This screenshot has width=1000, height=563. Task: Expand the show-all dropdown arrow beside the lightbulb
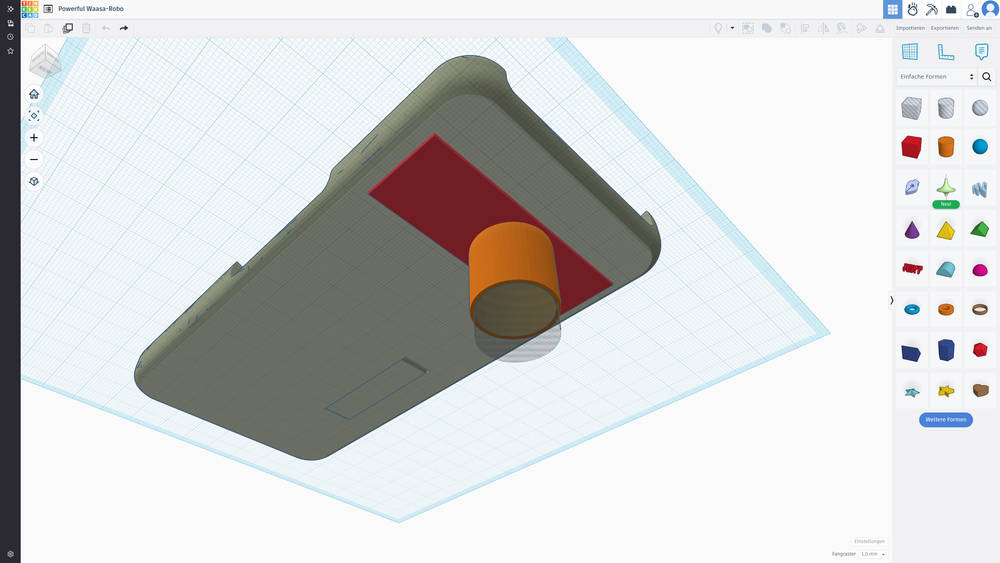732,28
